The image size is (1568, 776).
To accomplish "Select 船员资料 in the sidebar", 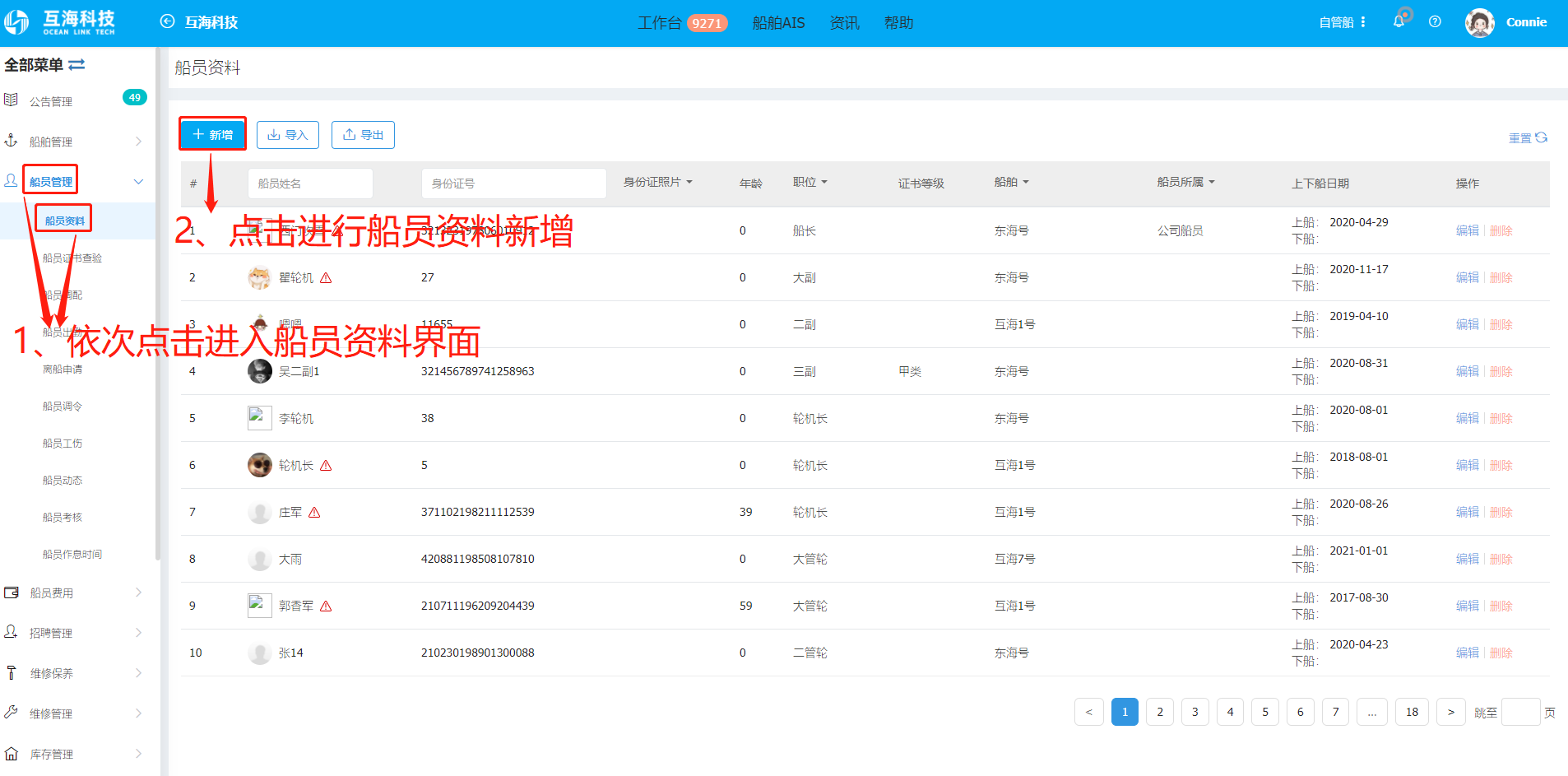I will pyautogui.click(x=65, y=221).
